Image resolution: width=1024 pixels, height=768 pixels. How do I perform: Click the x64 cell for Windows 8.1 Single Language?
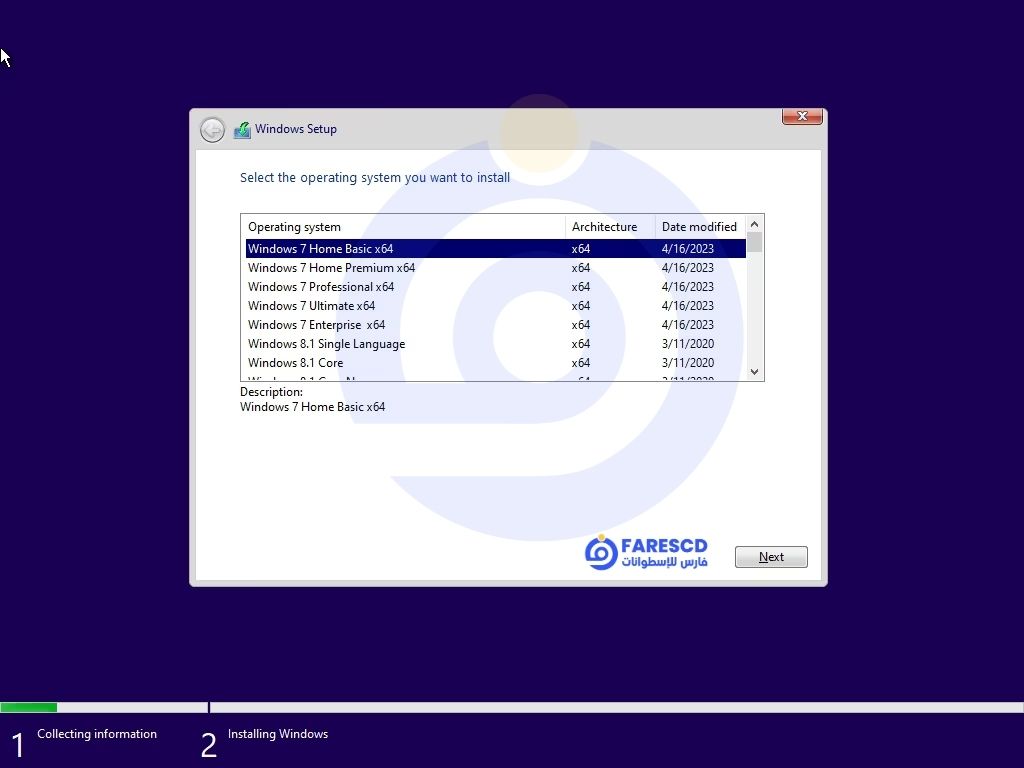581,344
